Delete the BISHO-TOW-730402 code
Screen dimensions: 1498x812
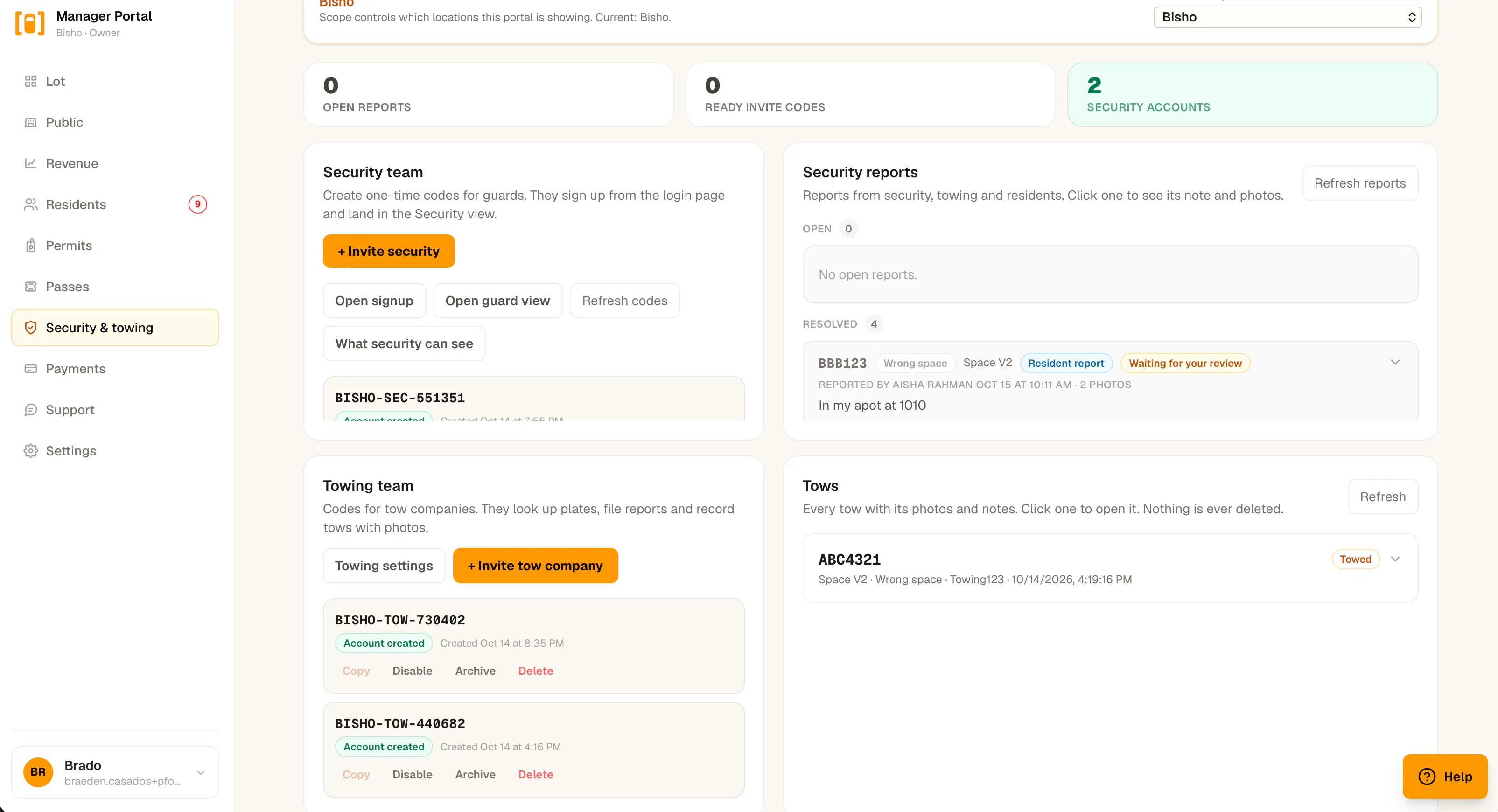(x=536, y=671)
